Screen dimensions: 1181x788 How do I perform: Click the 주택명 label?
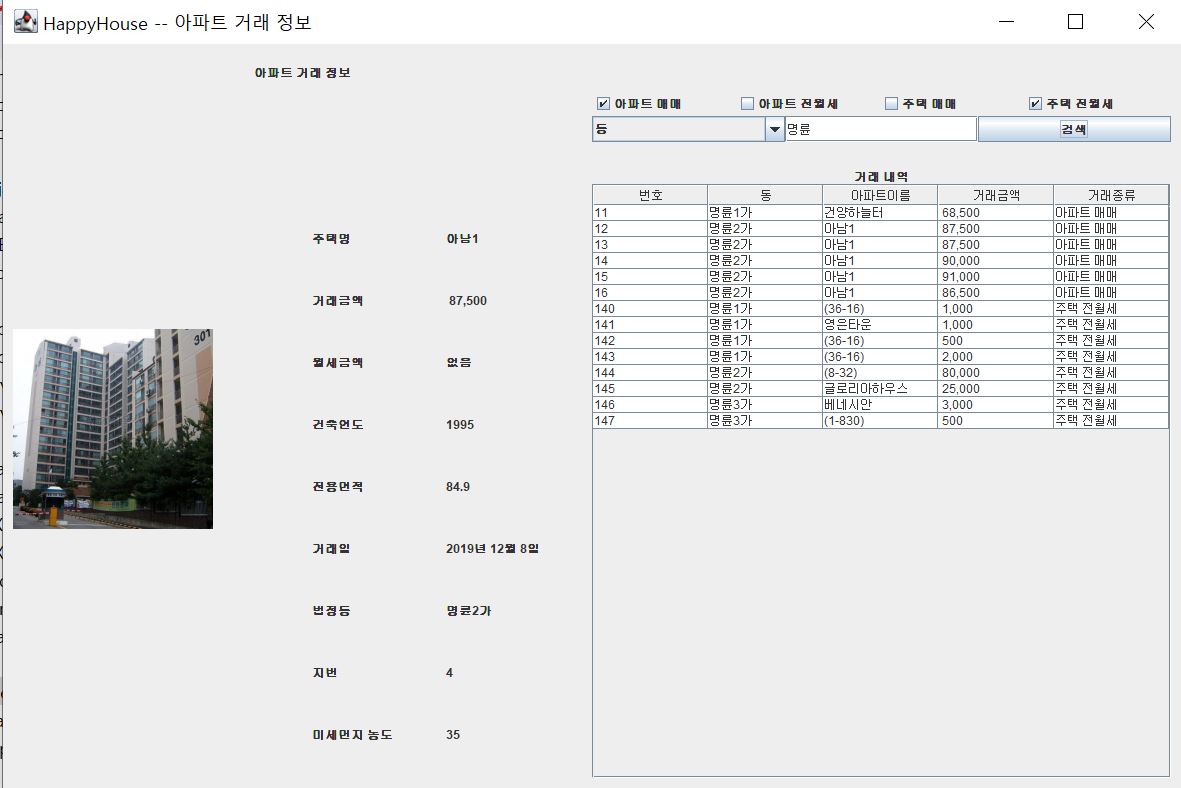coord(331,239)
